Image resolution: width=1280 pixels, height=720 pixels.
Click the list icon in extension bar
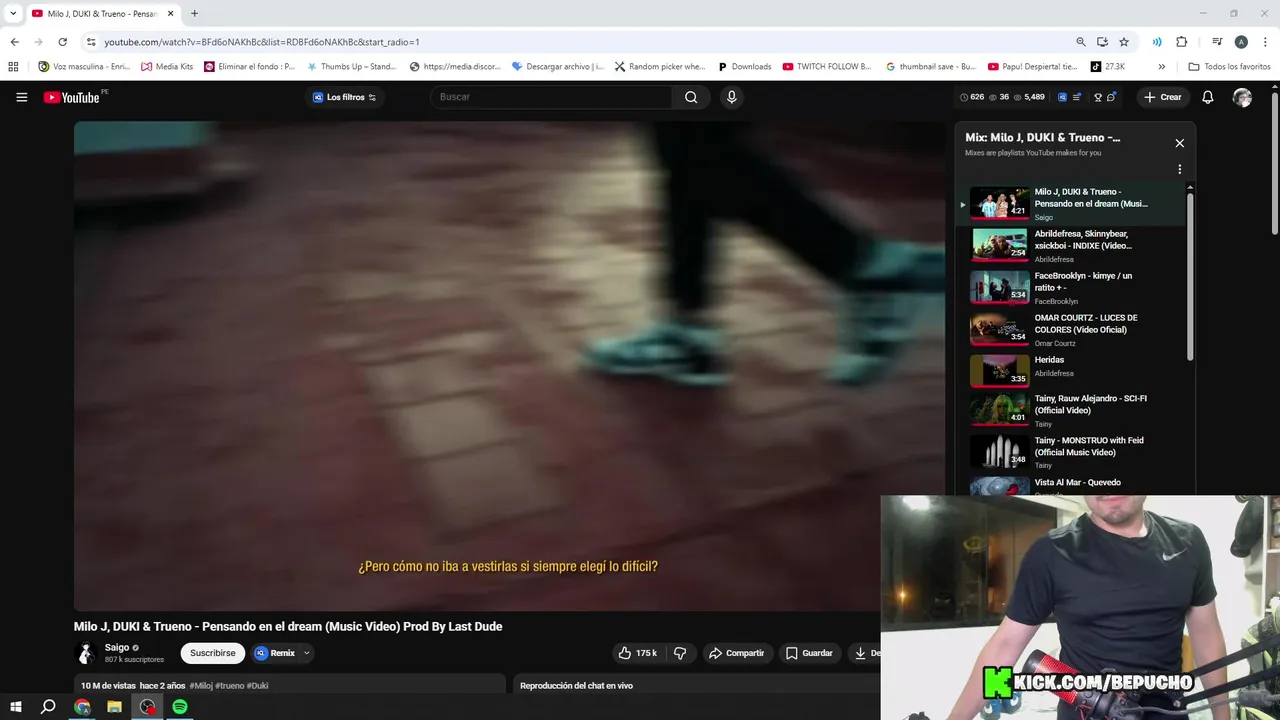1077,97
